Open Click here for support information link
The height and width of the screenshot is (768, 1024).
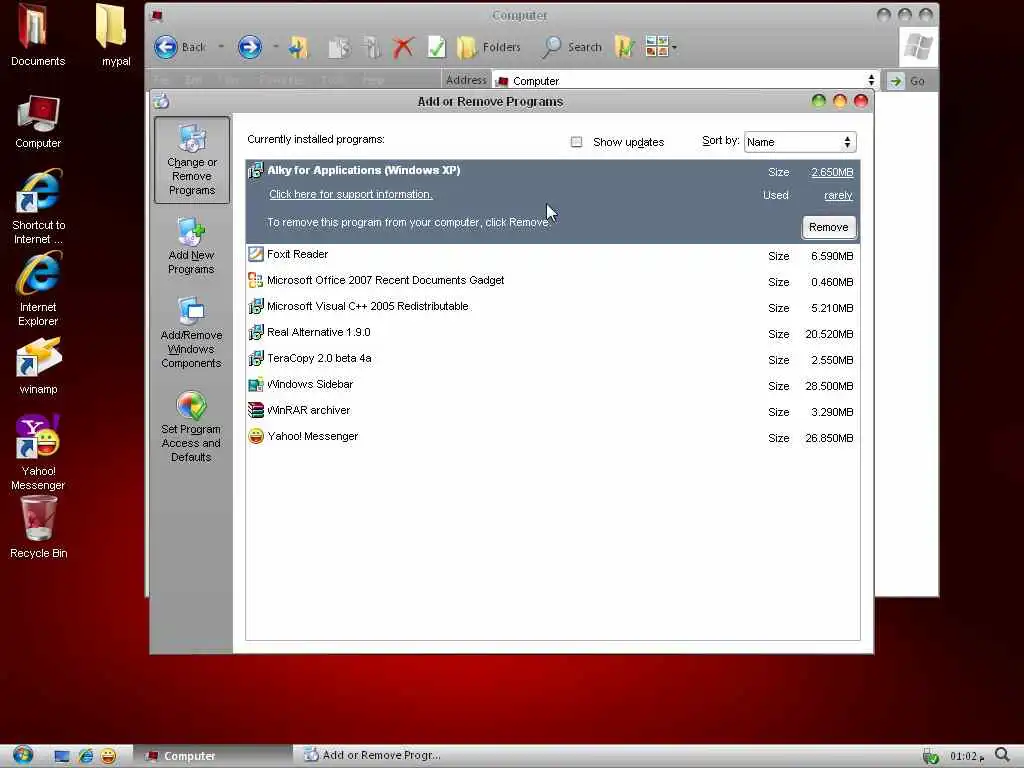coord(351,195)
